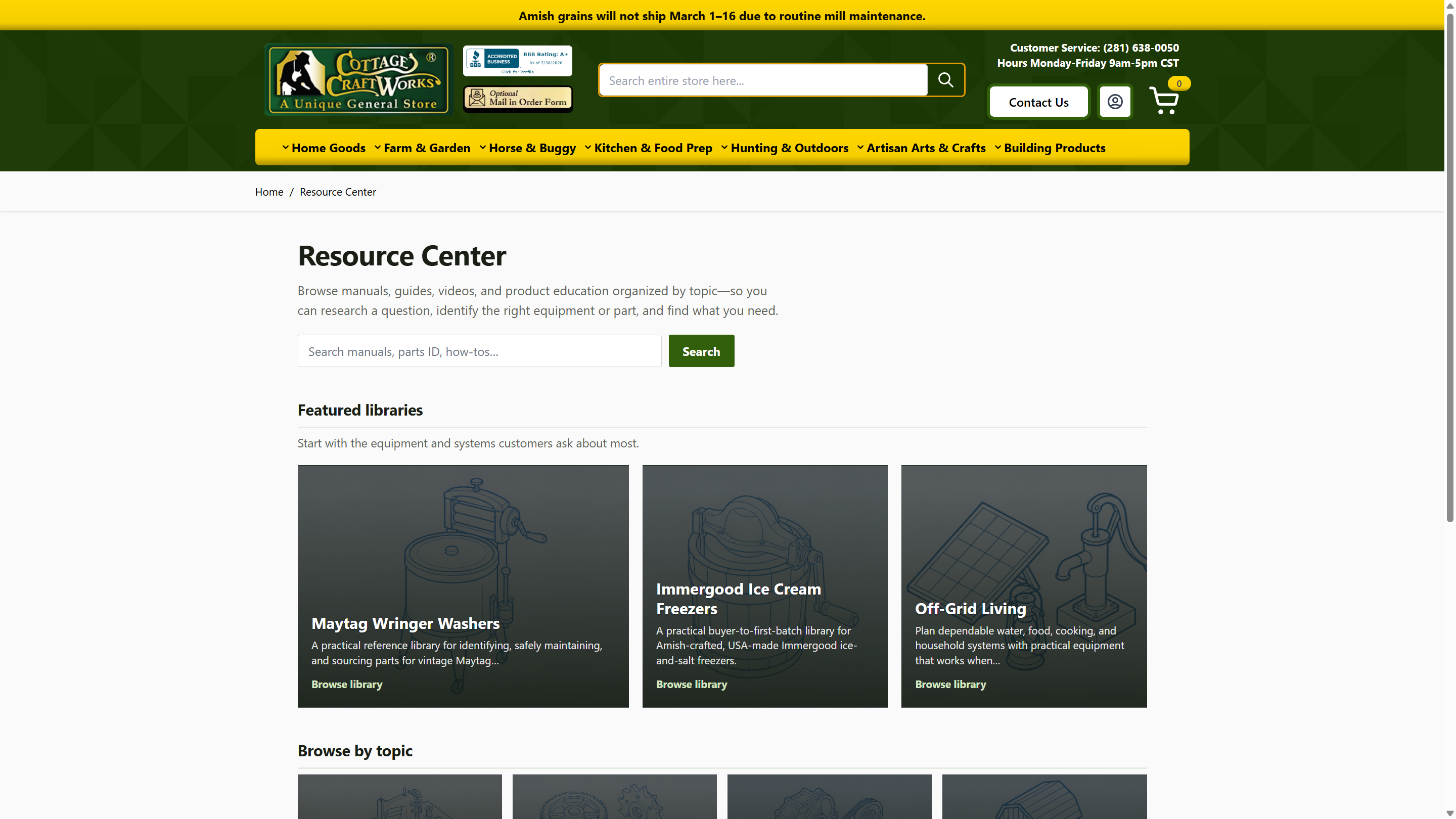Click the Featured libraries heading

point(360,410)
